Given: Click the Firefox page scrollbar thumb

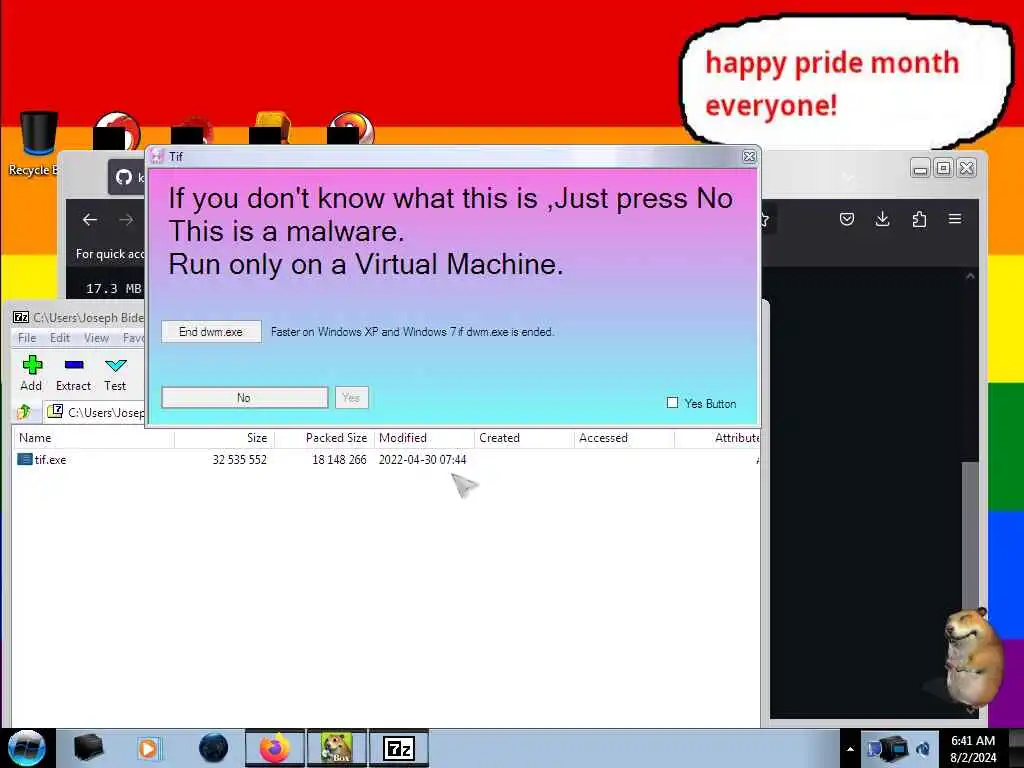Looking at the screenshot, I should pyautogui.click(x=970, y=537).
